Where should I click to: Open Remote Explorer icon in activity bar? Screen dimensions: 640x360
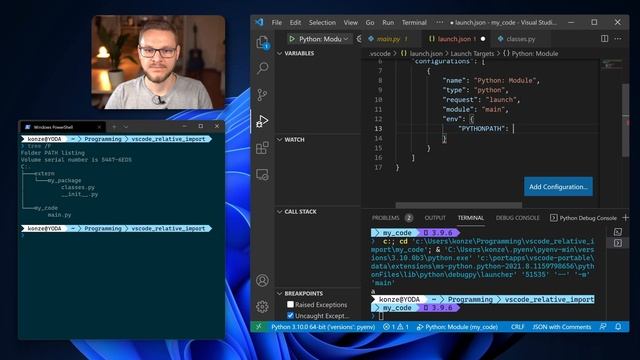pyautogui.click(x=262, y=175)
